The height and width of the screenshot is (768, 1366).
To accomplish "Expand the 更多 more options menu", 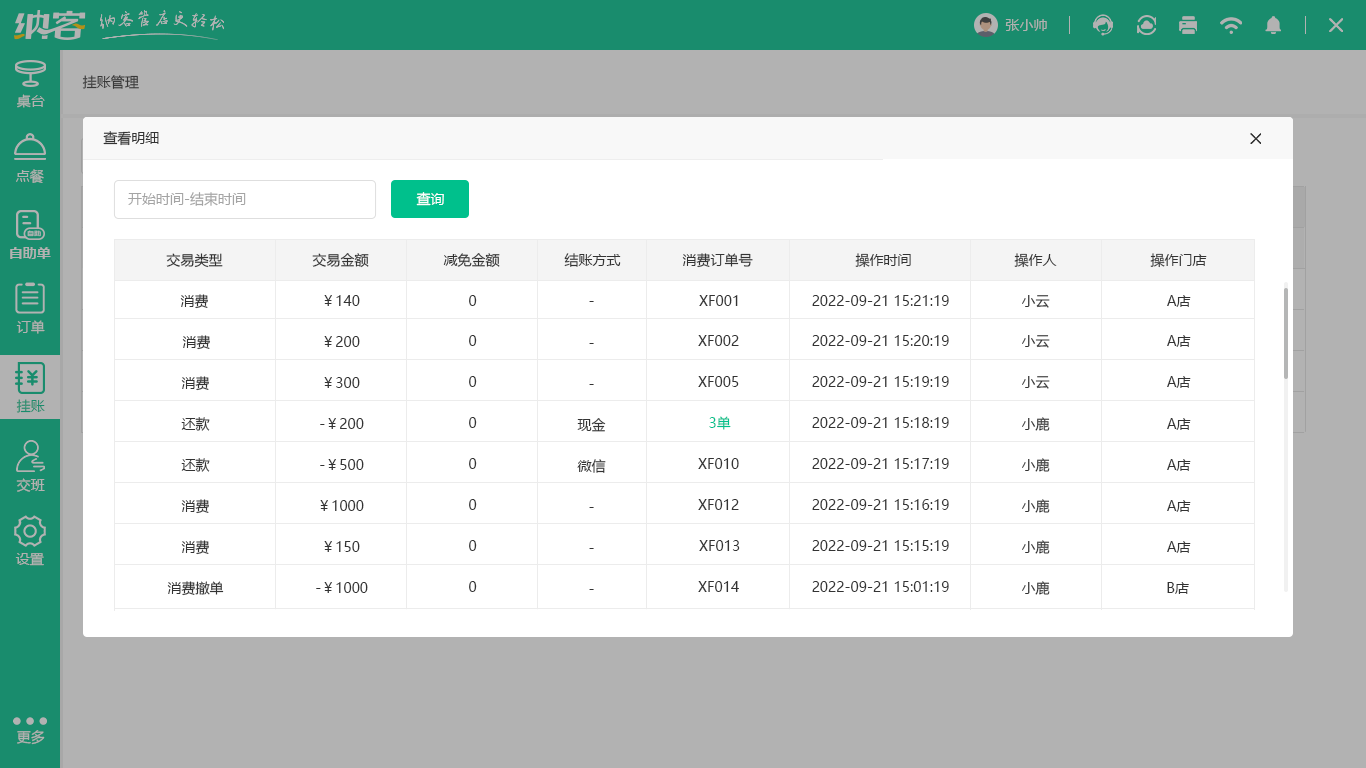I will click(30, 727).
